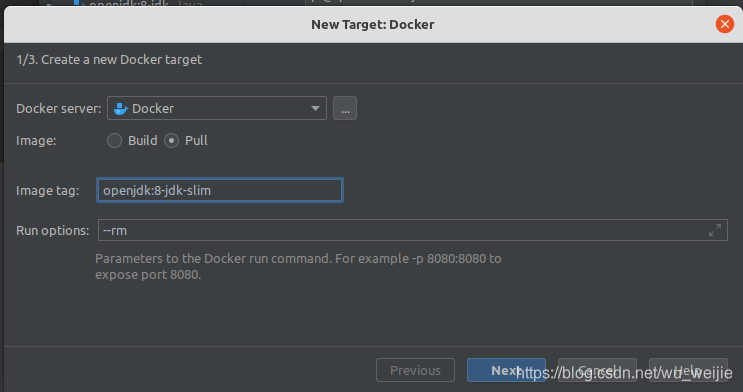The height and width of the screenshot is (392, 743).
Task: Click the Next button
Action: (506, 370)
